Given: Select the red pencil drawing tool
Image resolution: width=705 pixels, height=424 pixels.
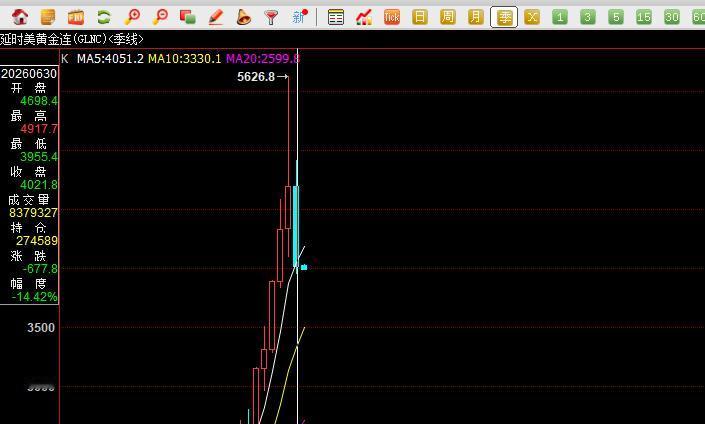Looking at the screenshot, I should (216, 17).
